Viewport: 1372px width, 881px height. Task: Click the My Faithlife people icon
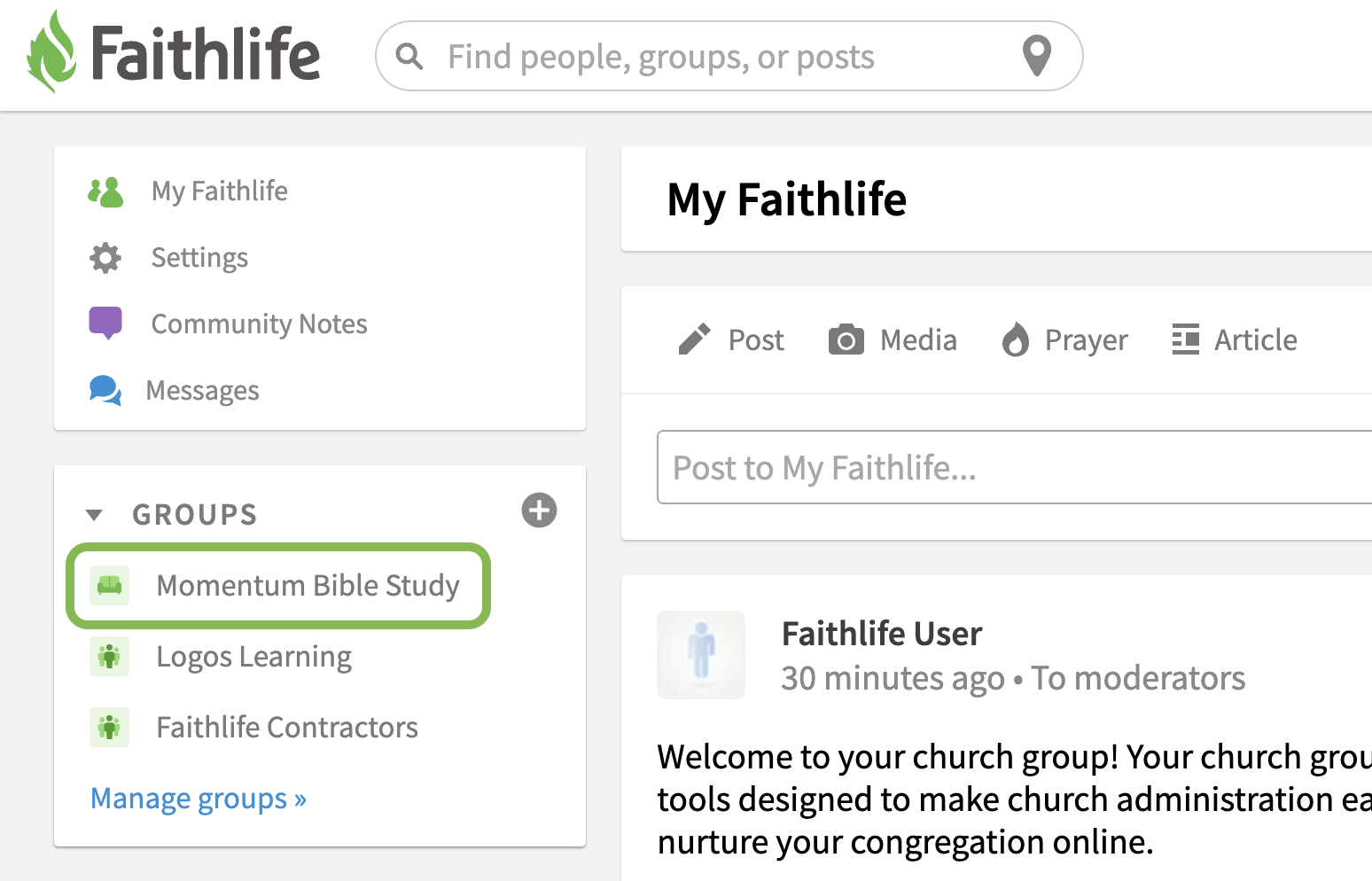coord(105,191)
